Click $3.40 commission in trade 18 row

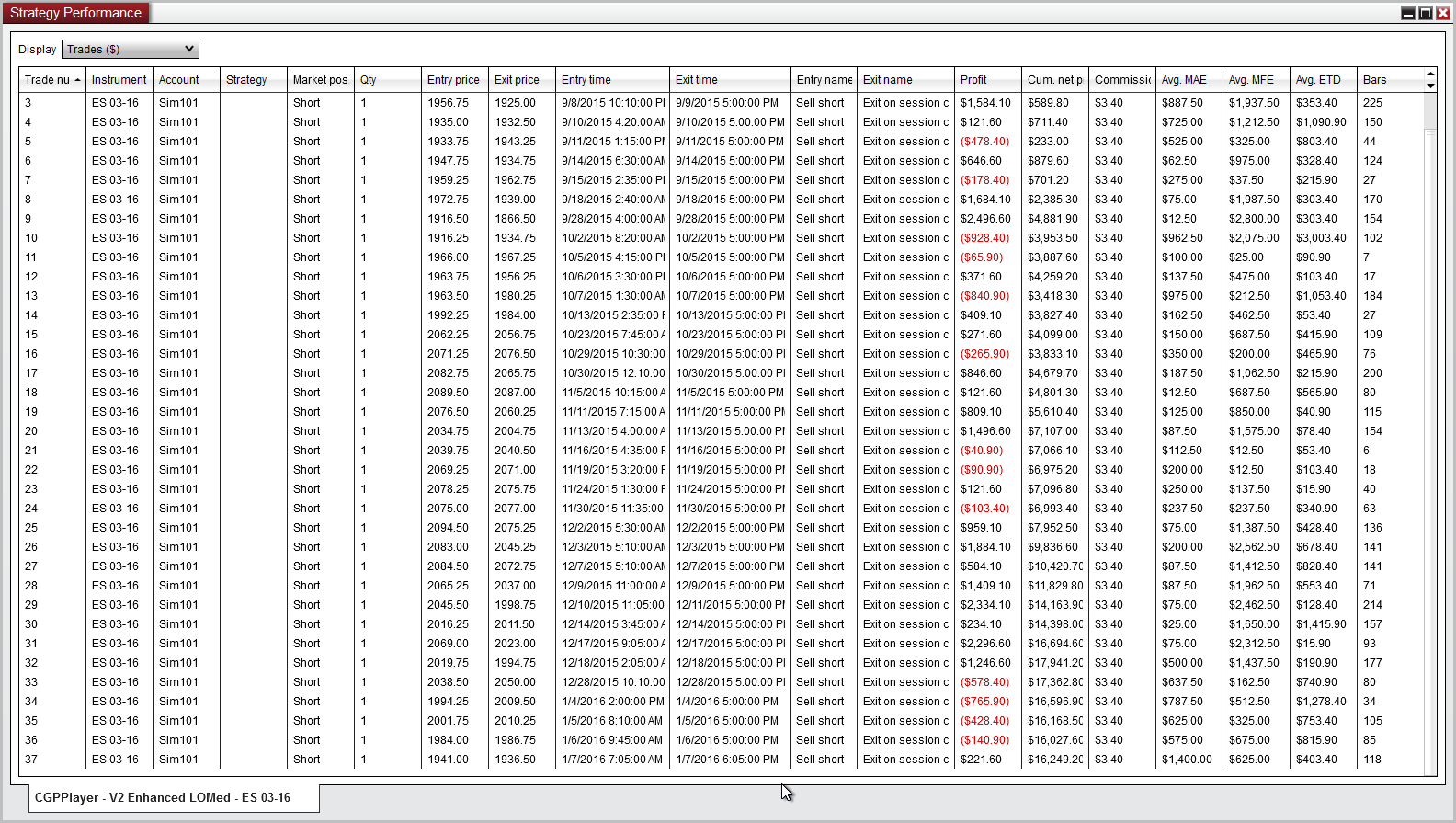(x=1109, y=393)
